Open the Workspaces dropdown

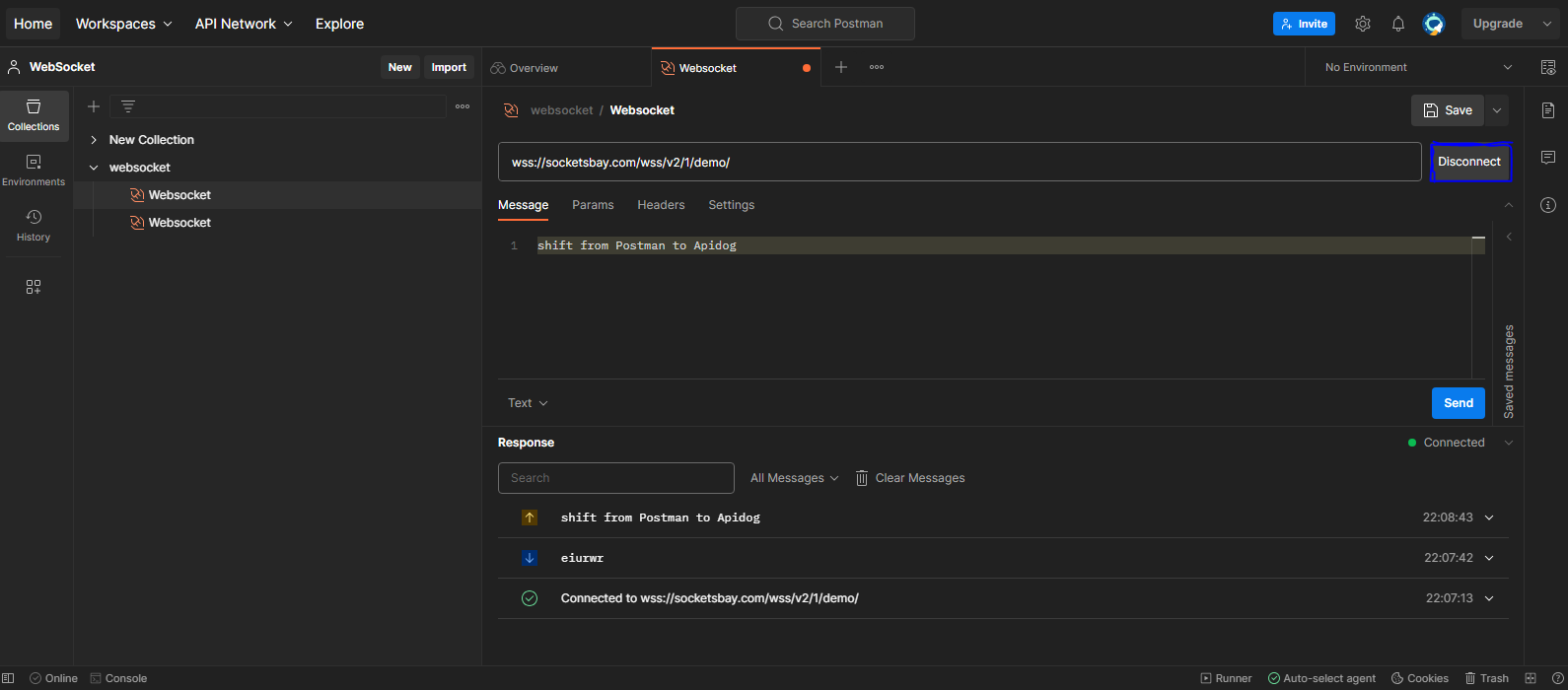(123, 24)
